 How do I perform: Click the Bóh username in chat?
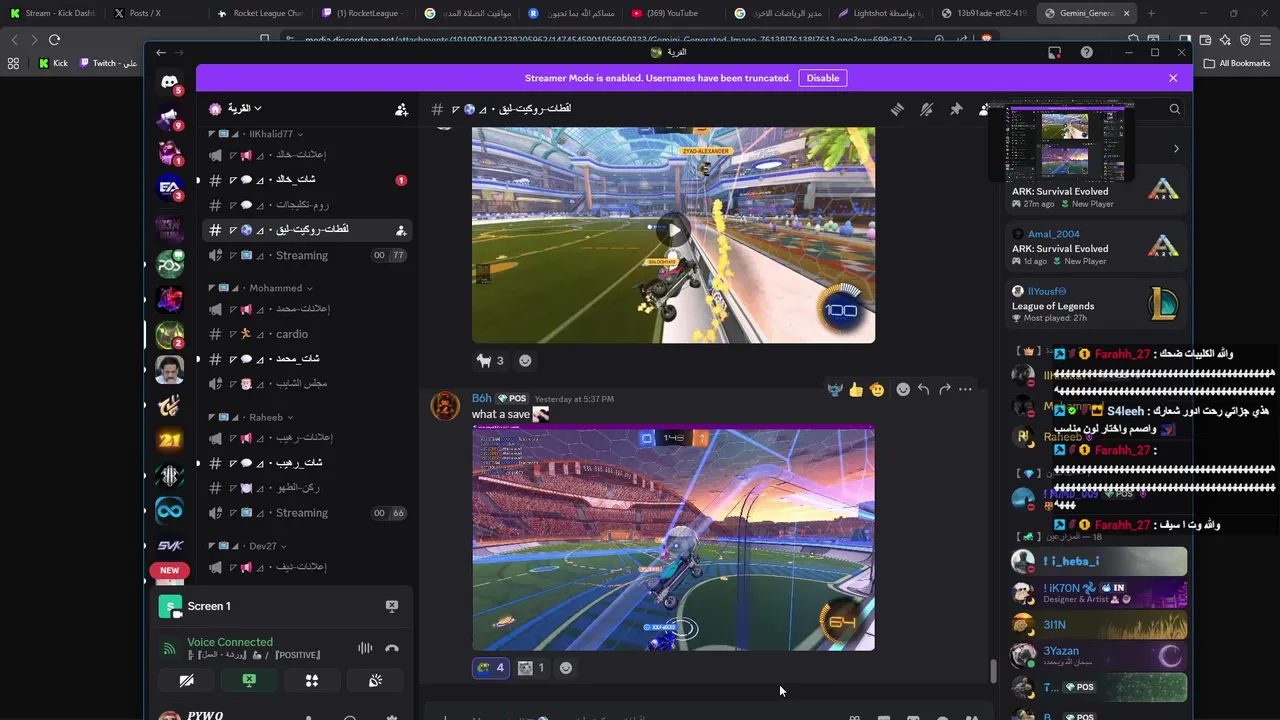[x=482, y=398]
